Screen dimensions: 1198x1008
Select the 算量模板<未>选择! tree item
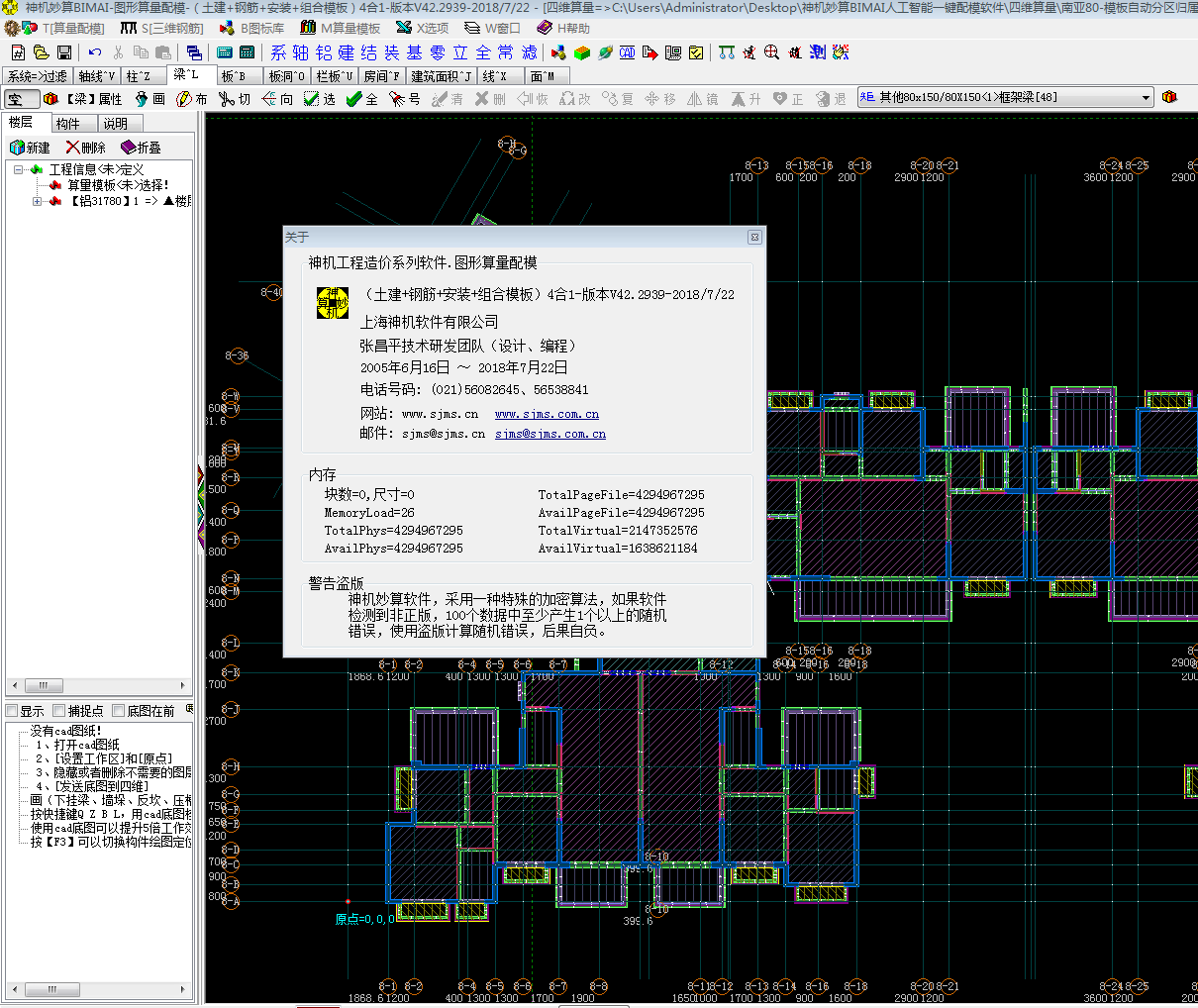(118, 185)
